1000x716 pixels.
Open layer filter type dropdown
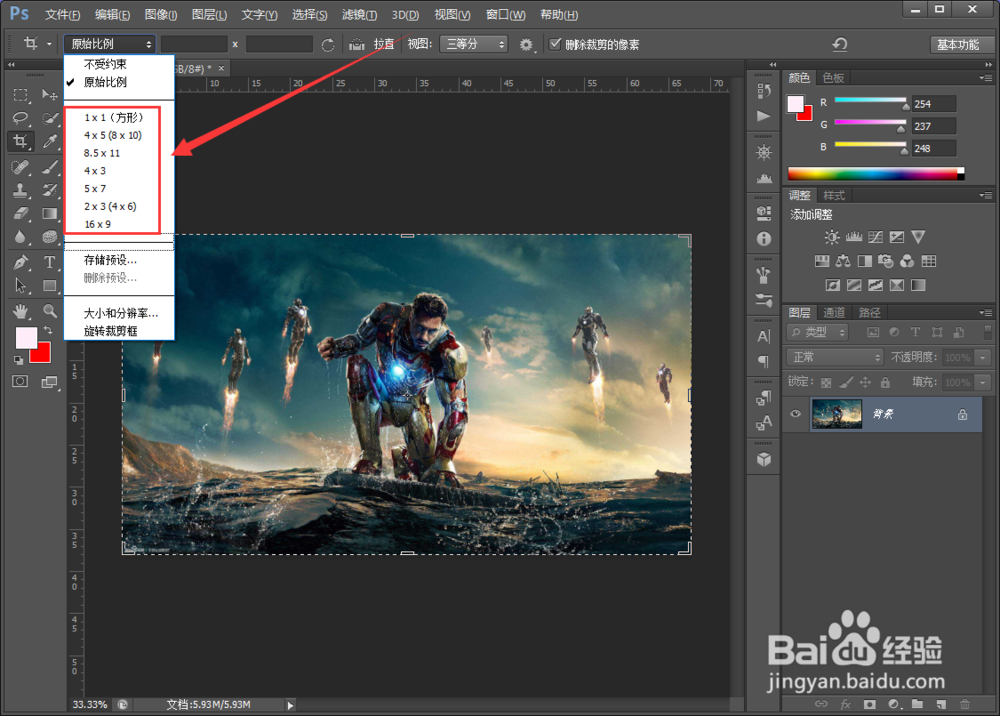(x=818, y=332)
